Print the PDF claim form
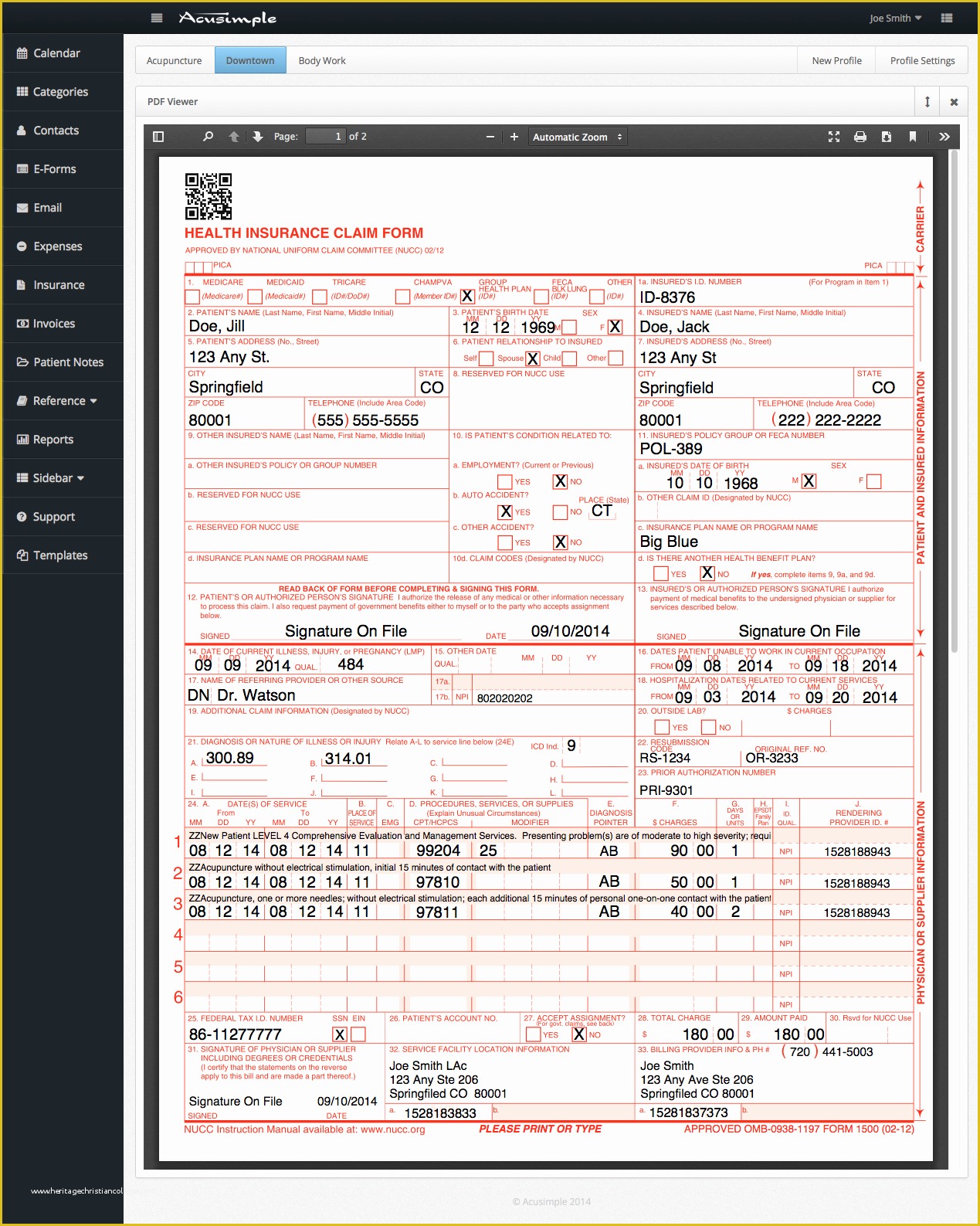 (x=860, y=137)
